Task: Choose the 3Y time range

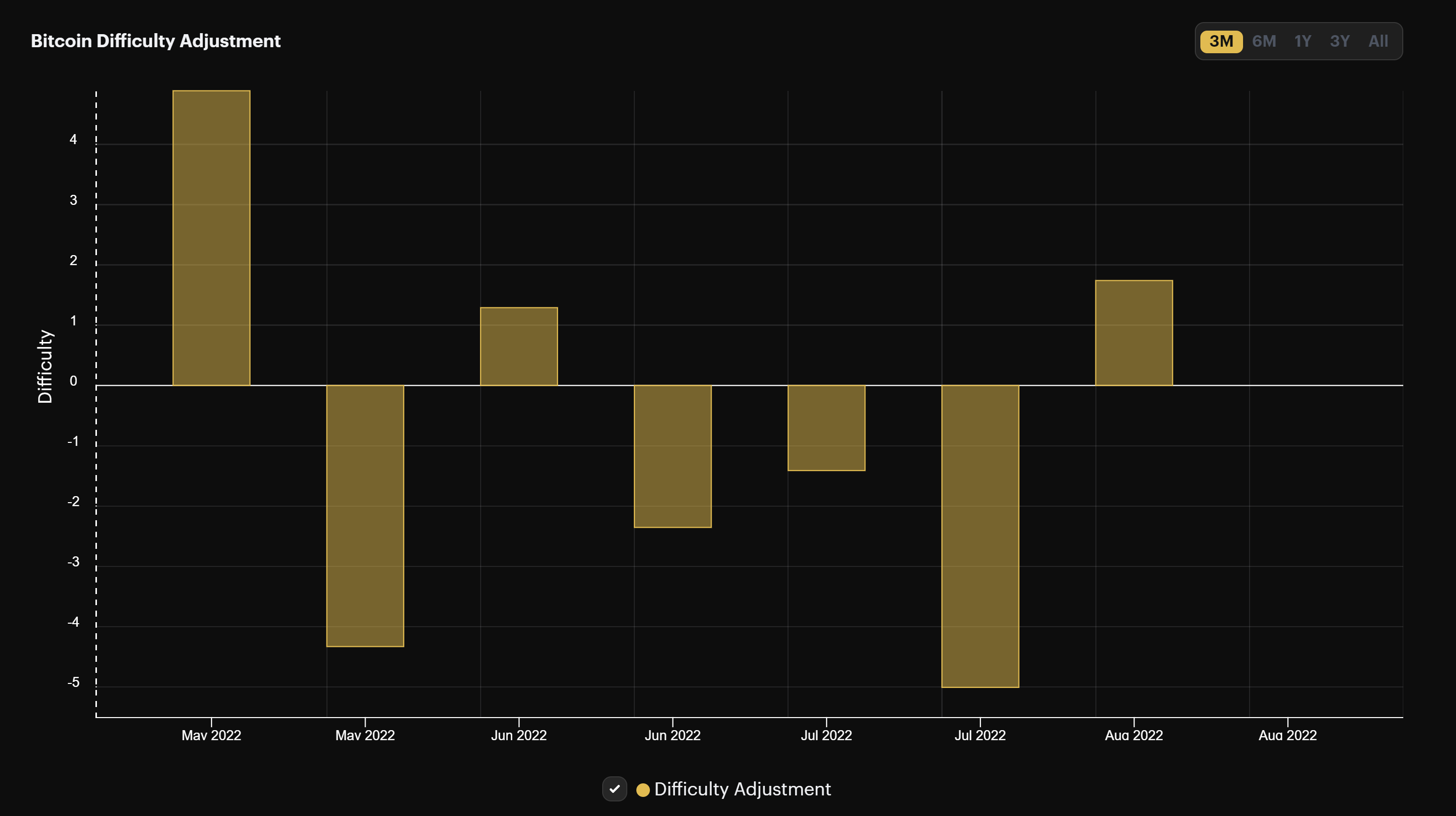Action: (1339, 41)
